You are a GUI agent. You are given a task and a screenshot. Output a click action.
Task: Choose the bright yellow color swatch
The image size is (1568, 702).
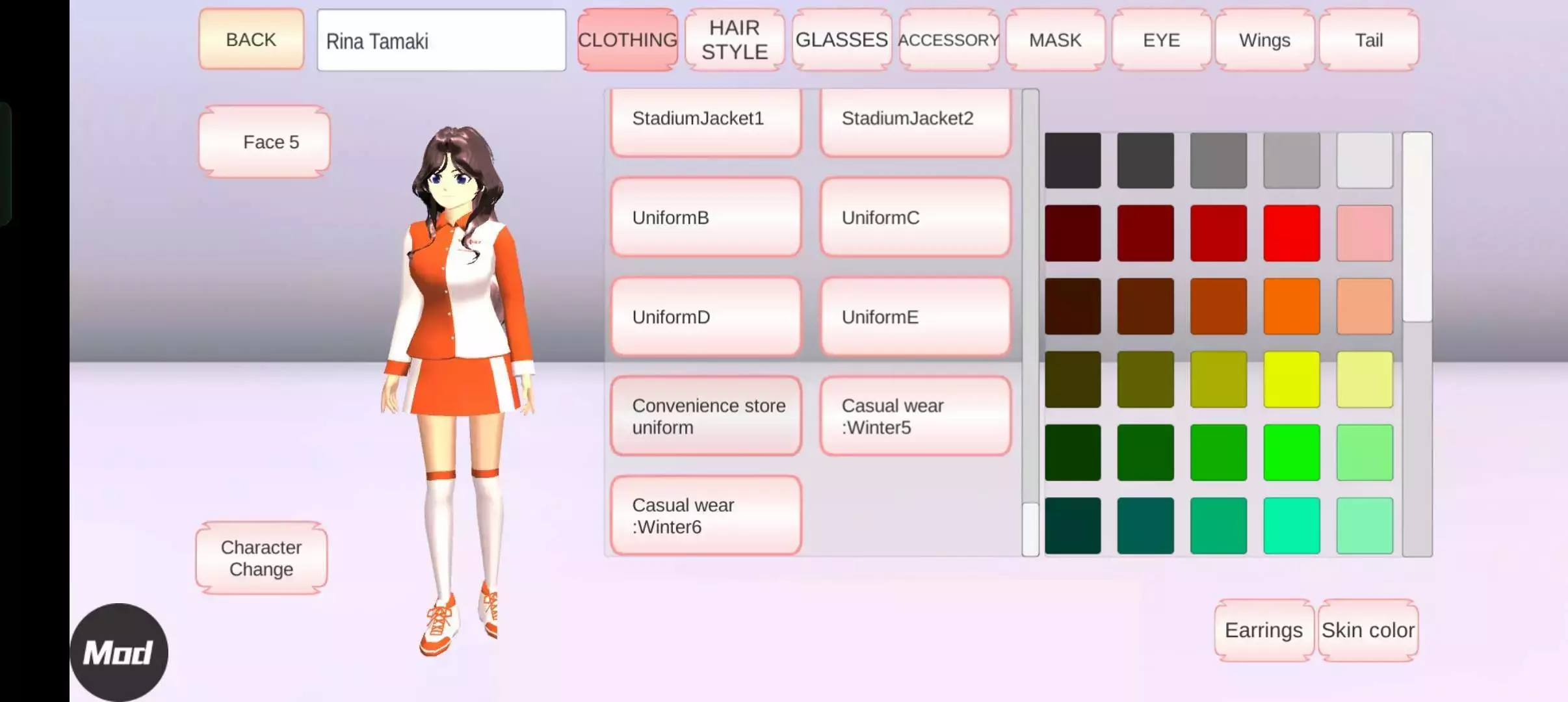pyautogui.click(x=1291, y=380)
